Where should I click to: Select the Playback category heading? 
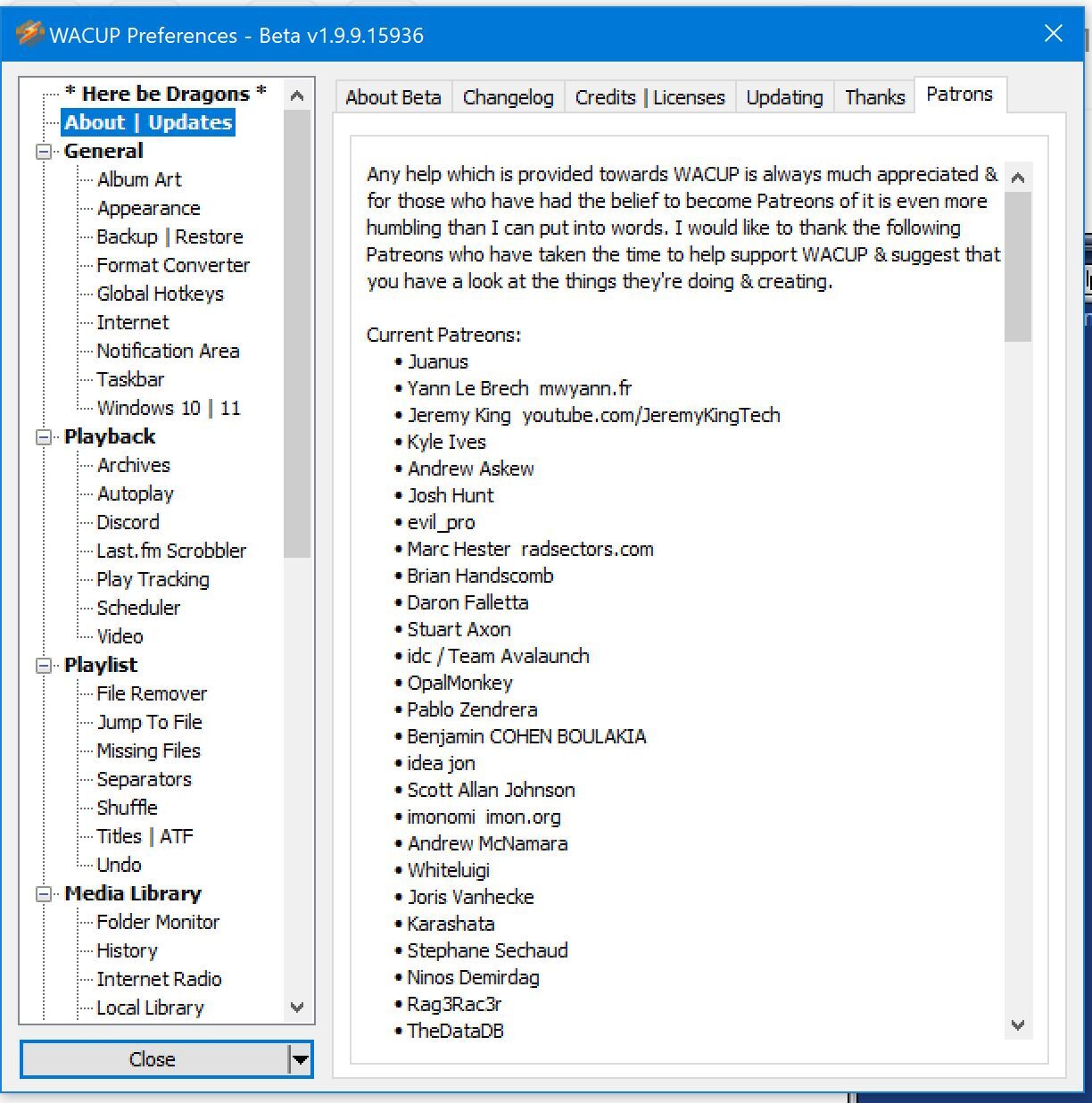point(110,436)
